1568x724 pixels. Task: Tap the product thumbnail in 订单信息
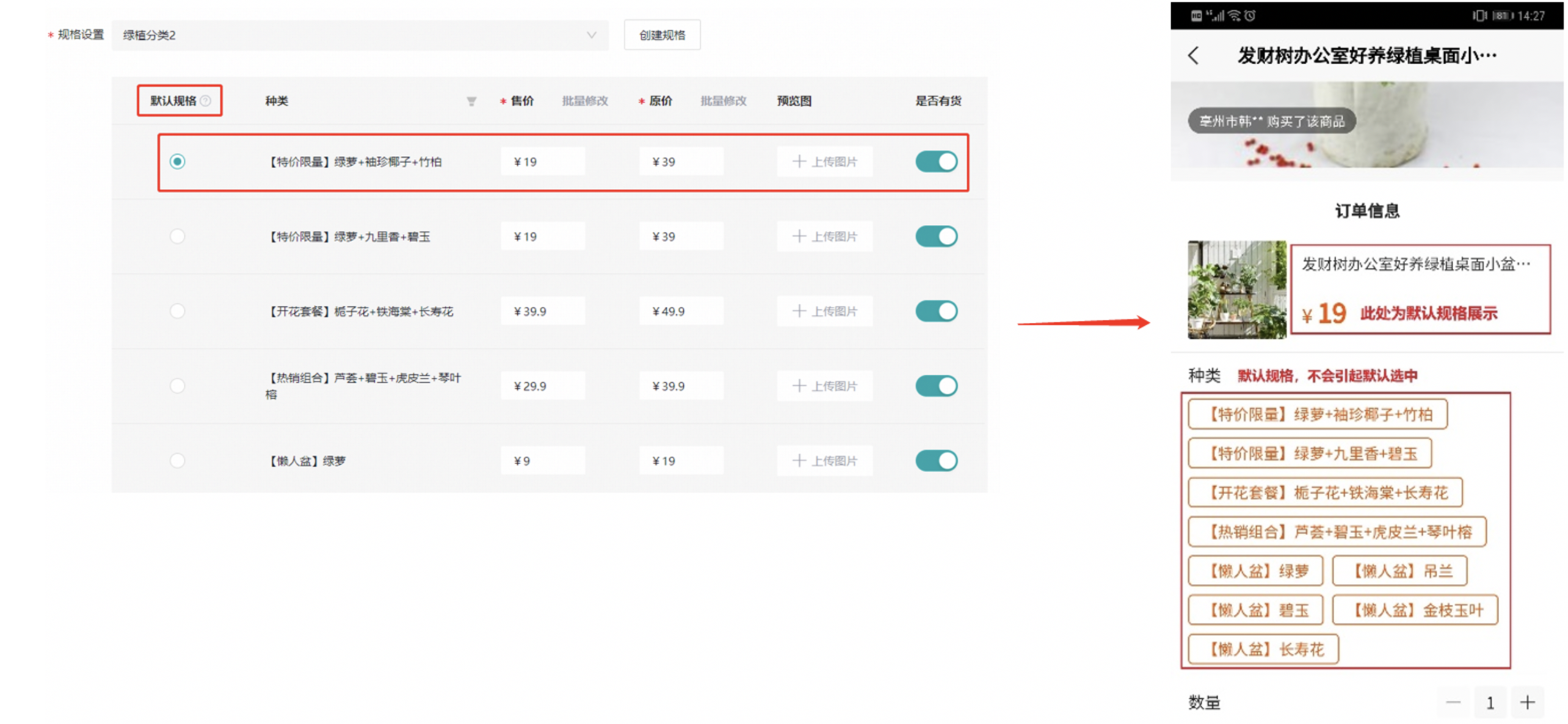[x=1236, y=289]
